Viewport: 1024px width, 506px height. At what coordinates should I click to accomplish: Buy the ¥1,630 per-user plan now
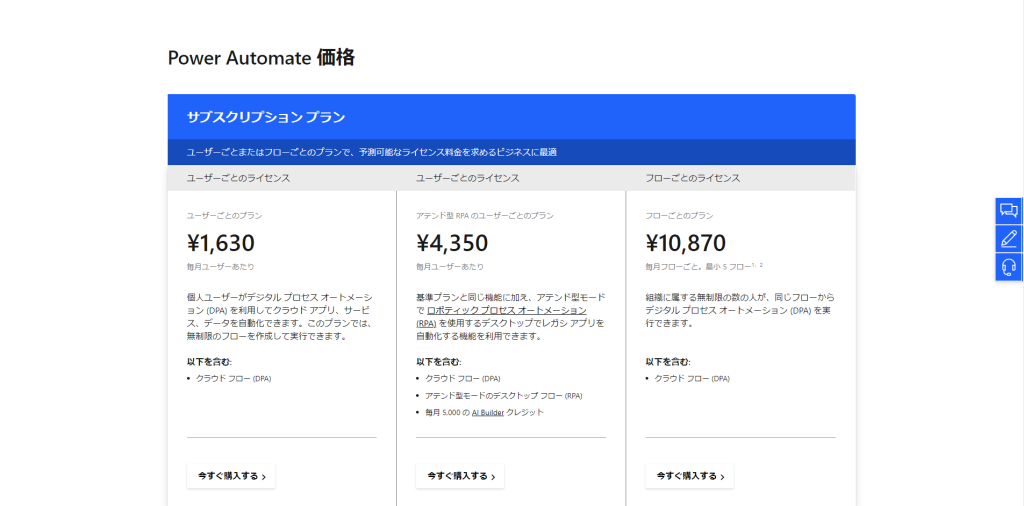tap(231, 476)
